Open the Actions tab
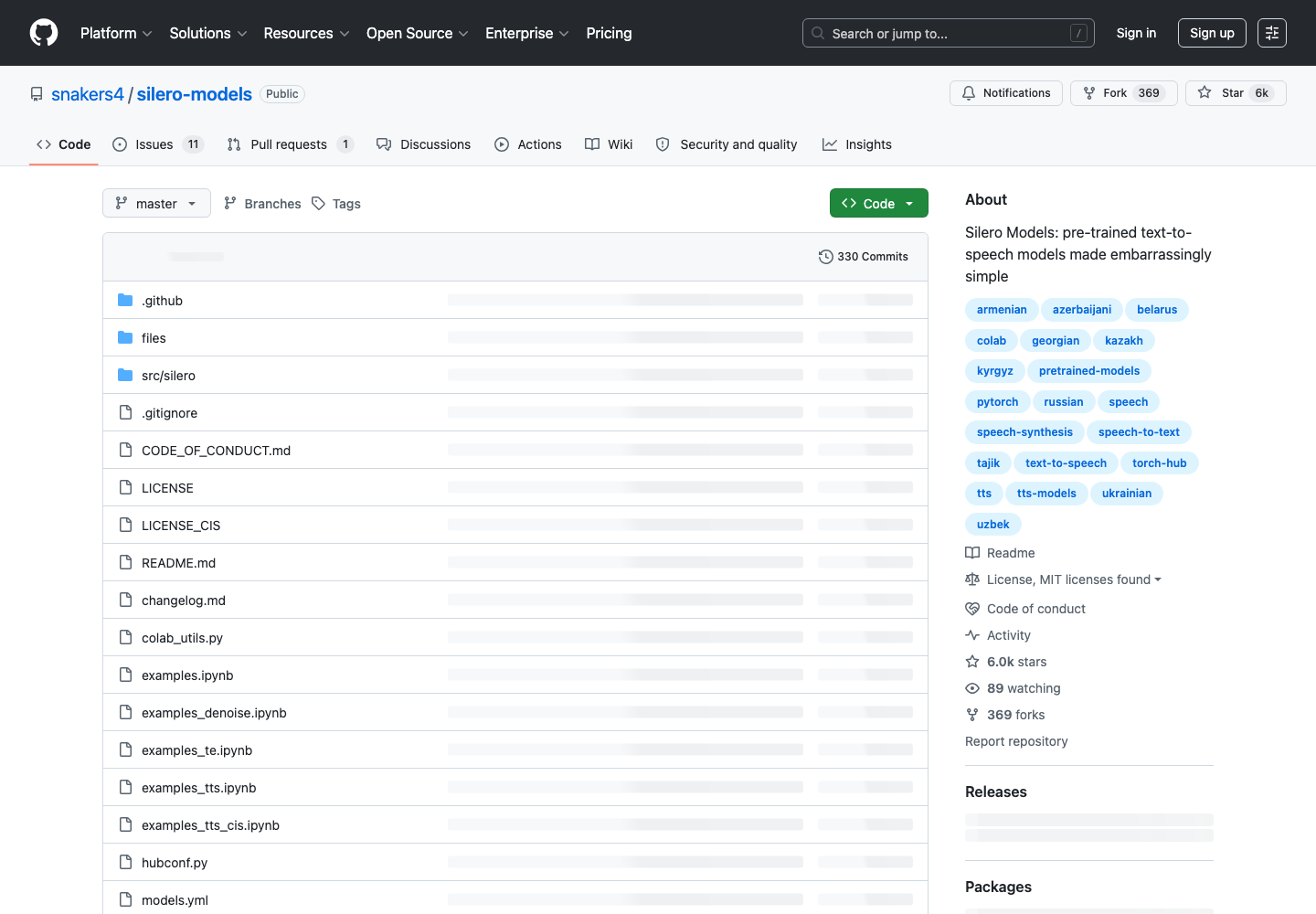The image size is (1316, 914). (528, 144)
